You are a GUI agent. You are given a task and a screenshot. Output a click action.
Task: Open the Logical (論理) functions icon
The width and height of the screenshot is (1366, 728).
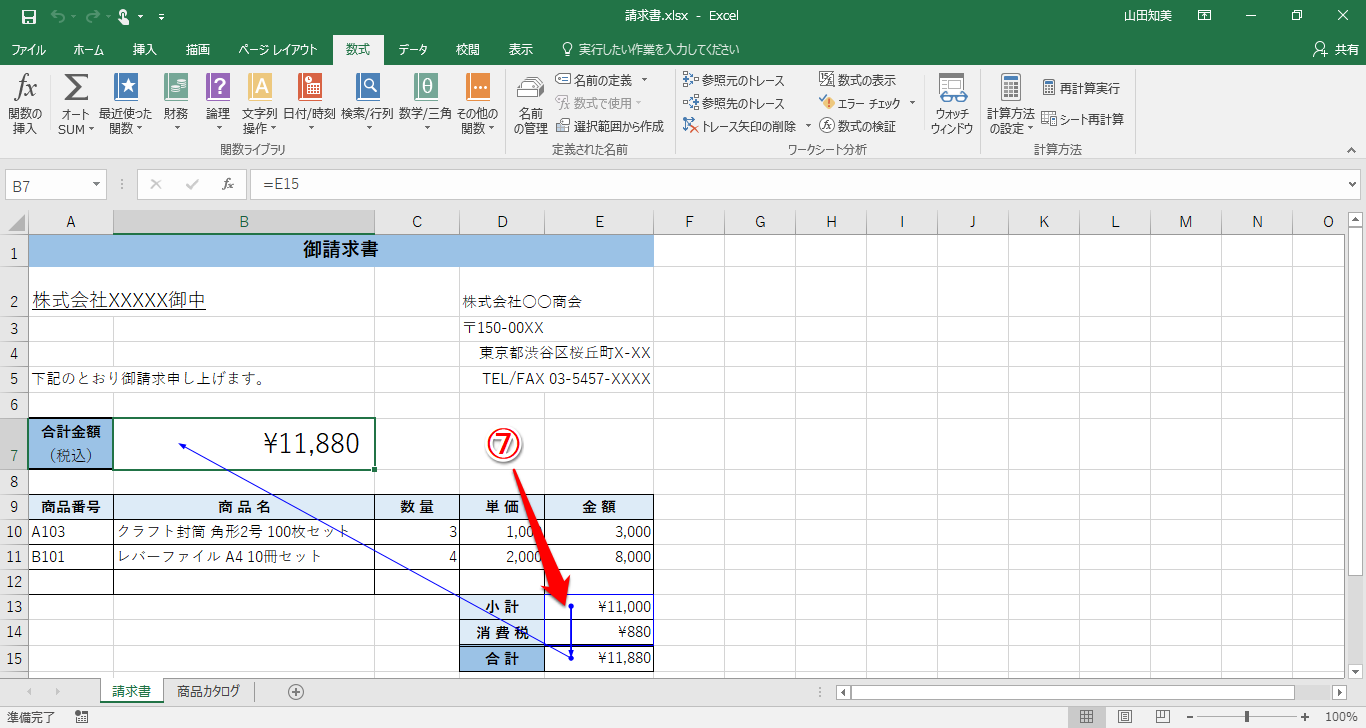(218, 88)
